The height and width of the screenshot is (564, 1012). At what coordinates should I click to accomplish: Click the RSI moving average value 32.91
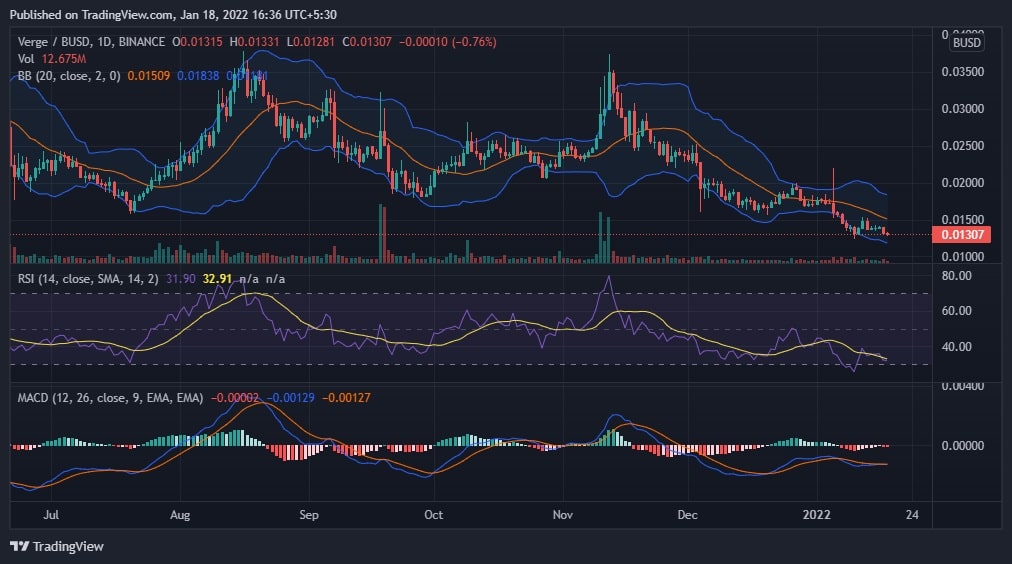pyautogui.click(x=217, y=279)
